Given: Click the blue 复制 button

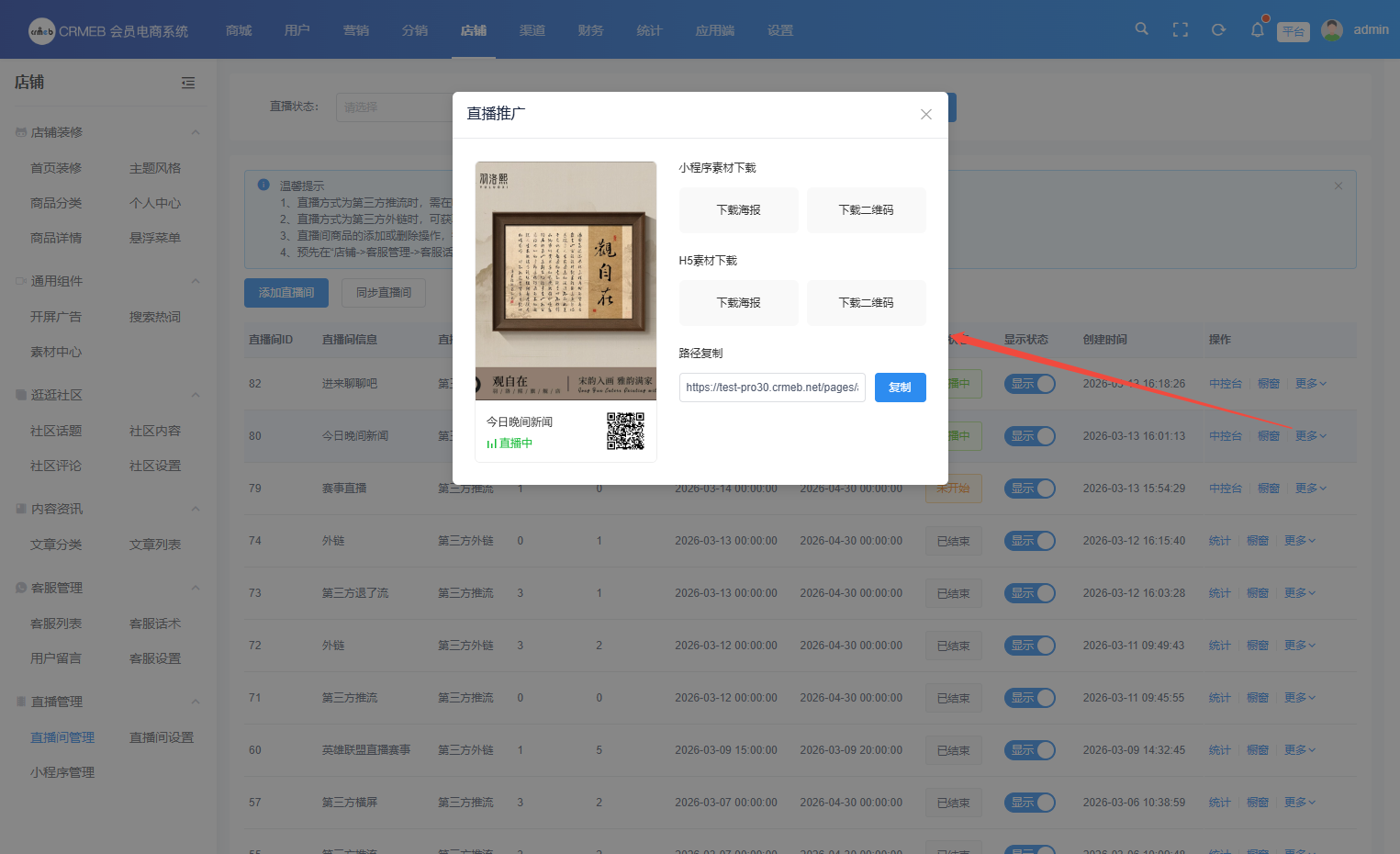Looking at the screenshot, I should tap(900, 388).
